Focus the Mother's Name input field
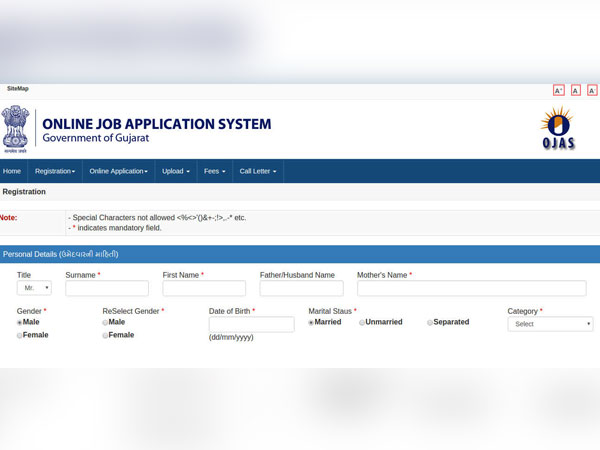Image resolution: width=600 pixels, height=450 pixels. pos(471,288)
